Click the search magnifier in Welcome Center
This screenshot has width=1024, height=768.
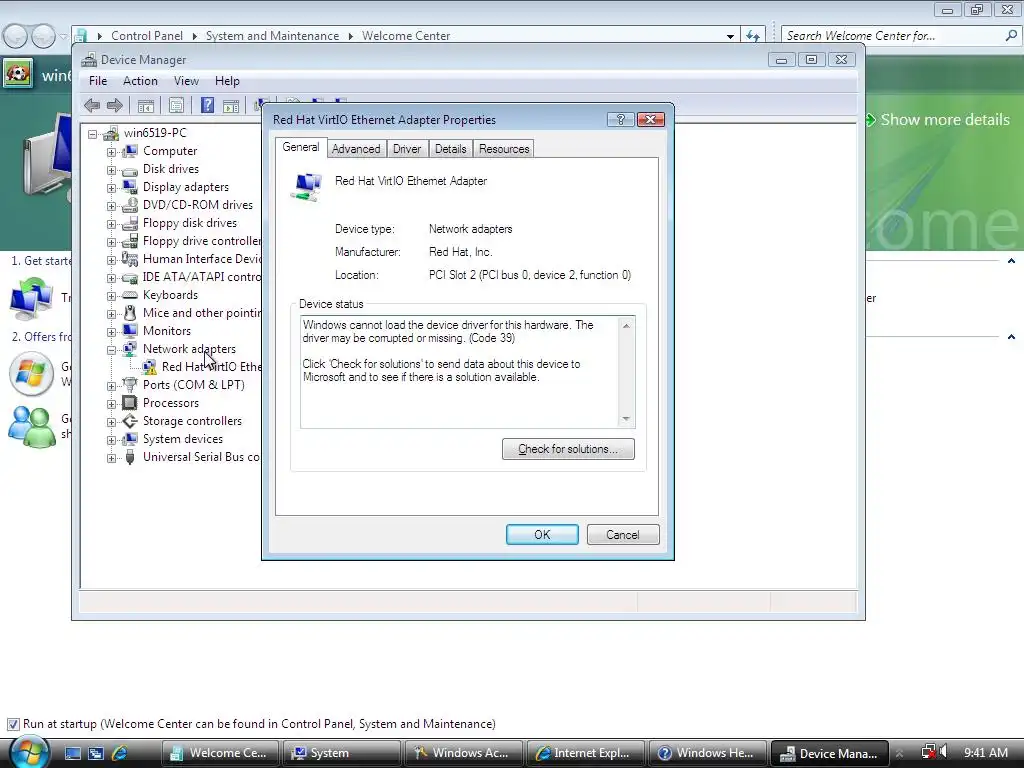[1011, 35]
